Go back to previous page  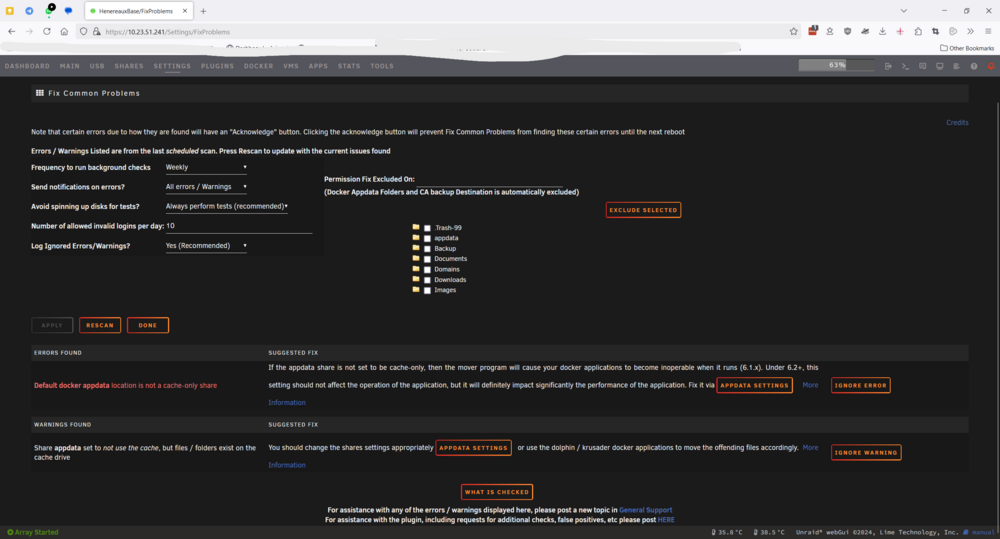[11, 31]
